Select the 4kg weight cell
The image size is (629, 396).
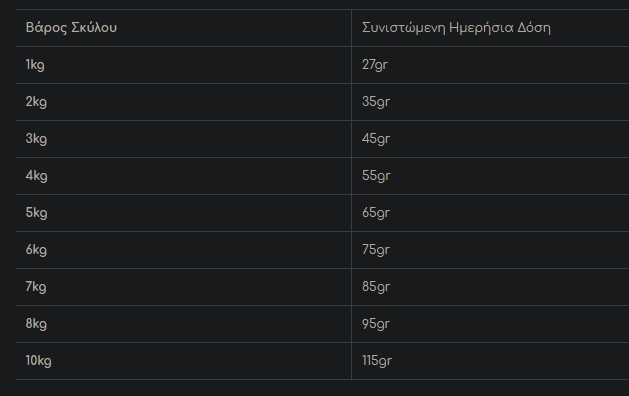coord(183,176)
